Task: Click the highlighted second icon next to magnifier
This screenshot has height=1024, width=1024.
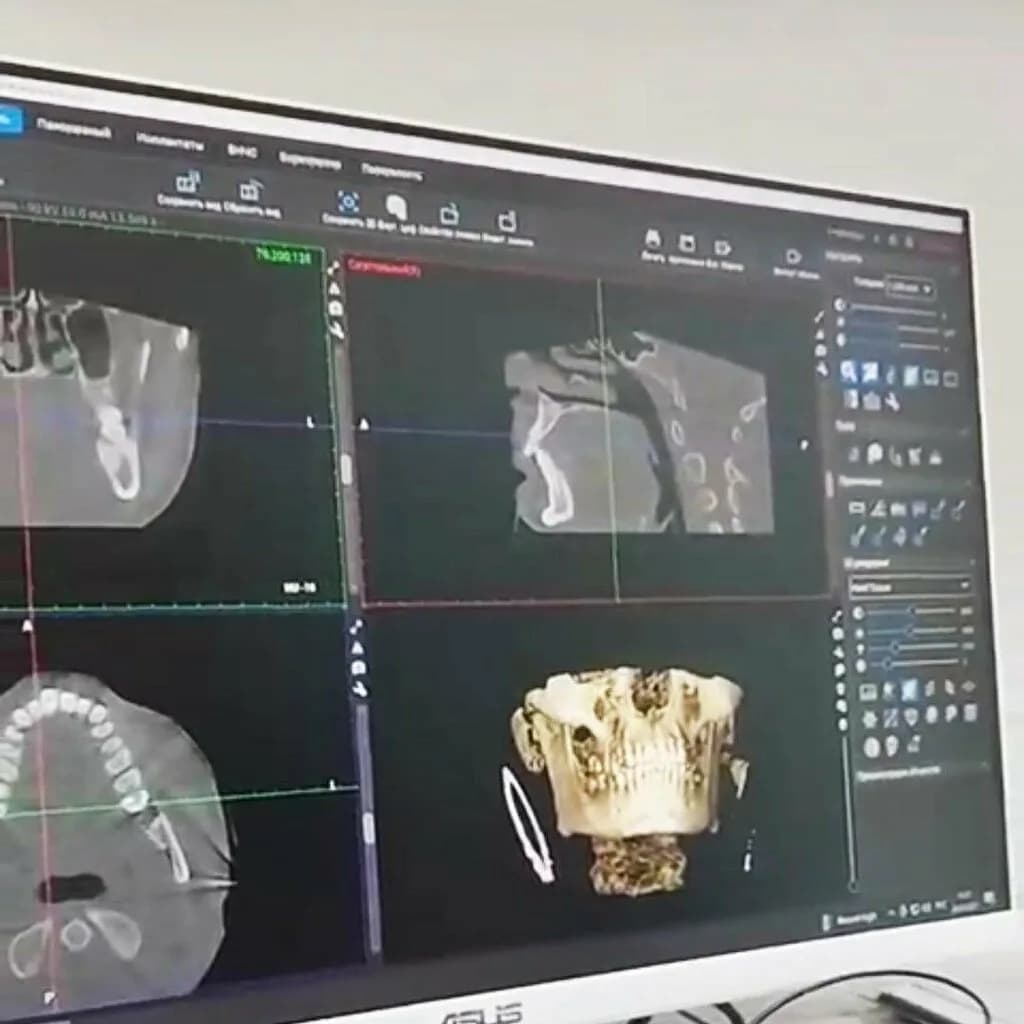Action: [x=869, y=373]
